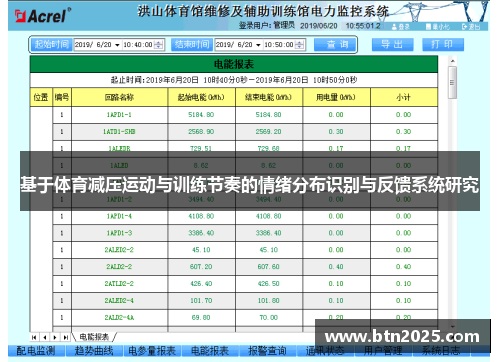Image resolution: width=500 pixels, height=362 pixels.
Task: Jump to first sheet with navigation arrow
Action: [x=34, y=337]
